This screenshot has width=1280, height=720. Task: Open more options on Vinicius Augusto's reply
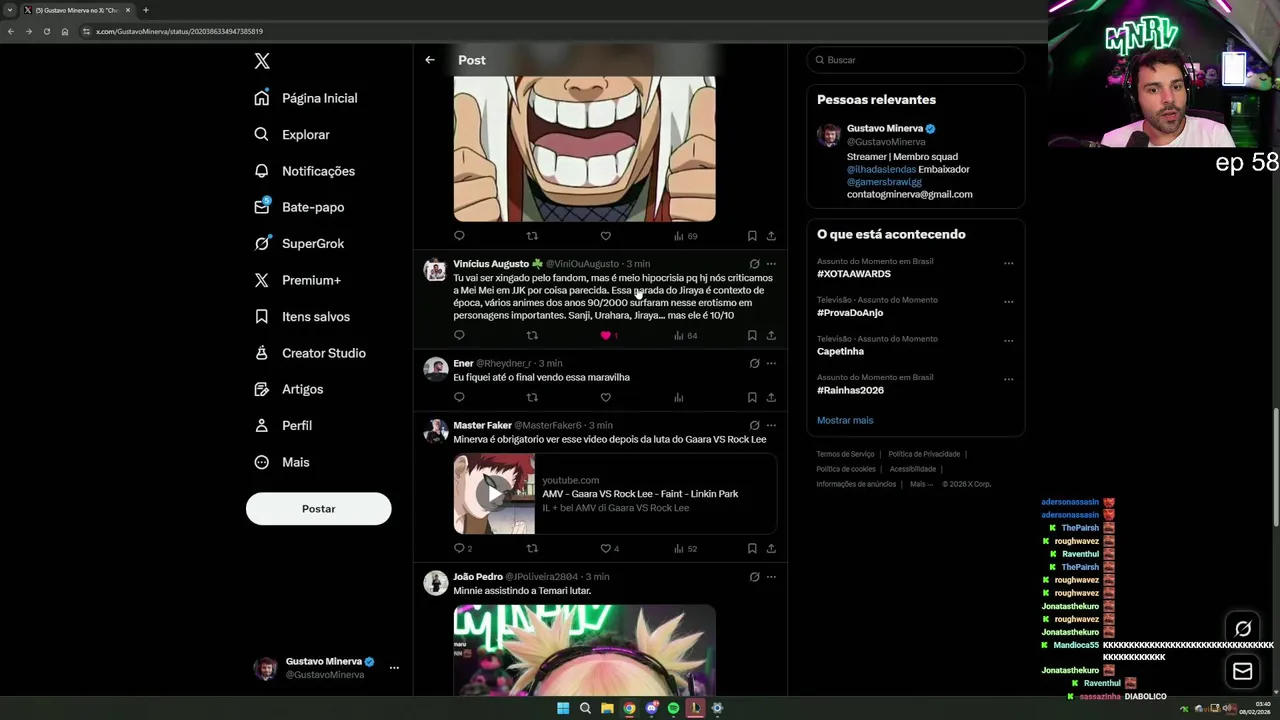771,264
